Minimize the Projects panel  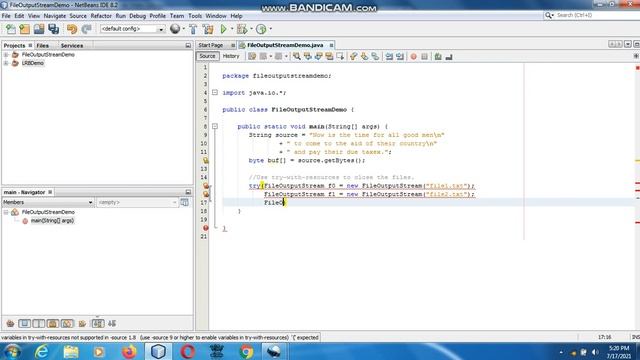click(188, 46)
